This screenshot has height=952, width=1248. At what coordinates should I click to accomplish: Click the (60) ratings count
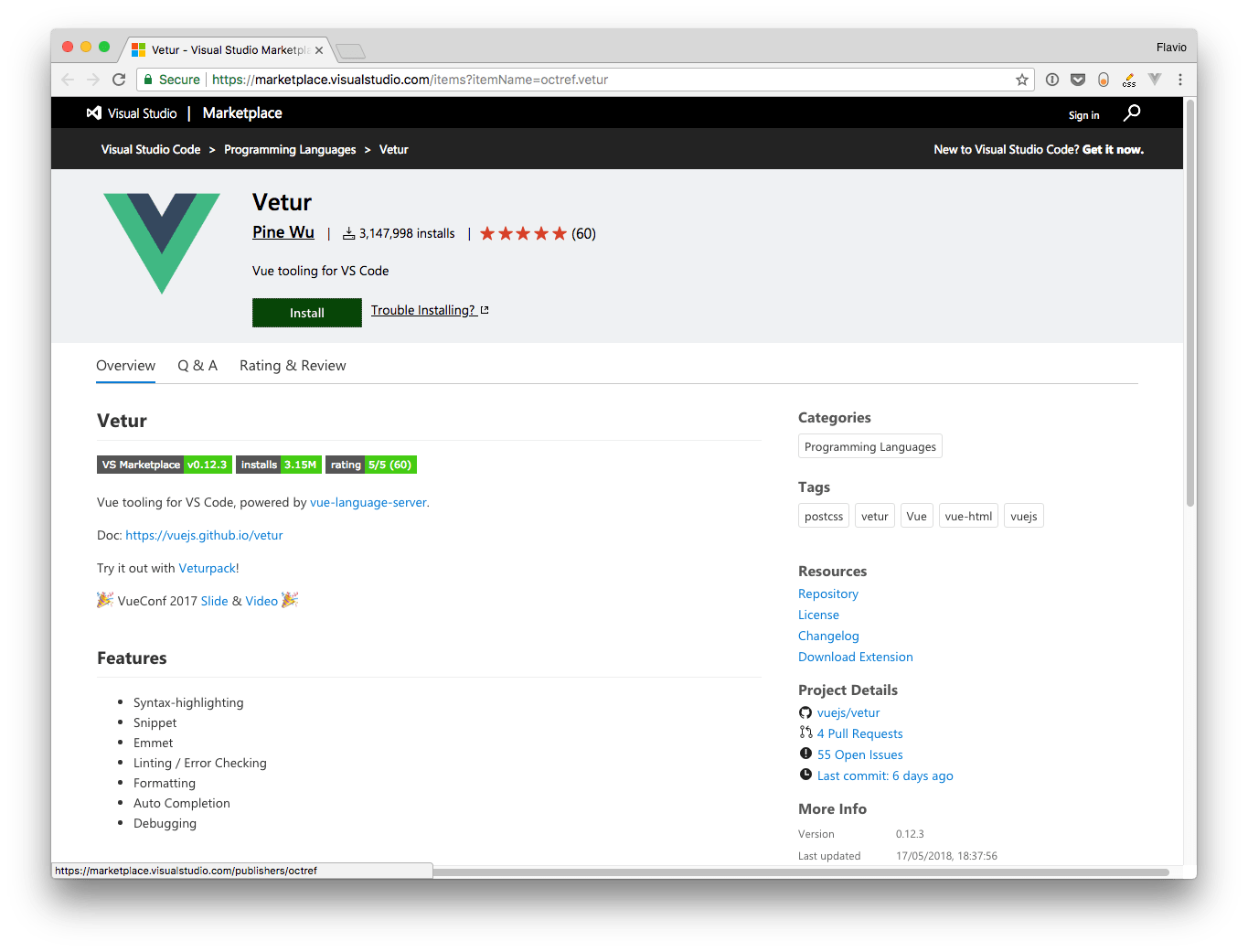[x=584, y=233]
